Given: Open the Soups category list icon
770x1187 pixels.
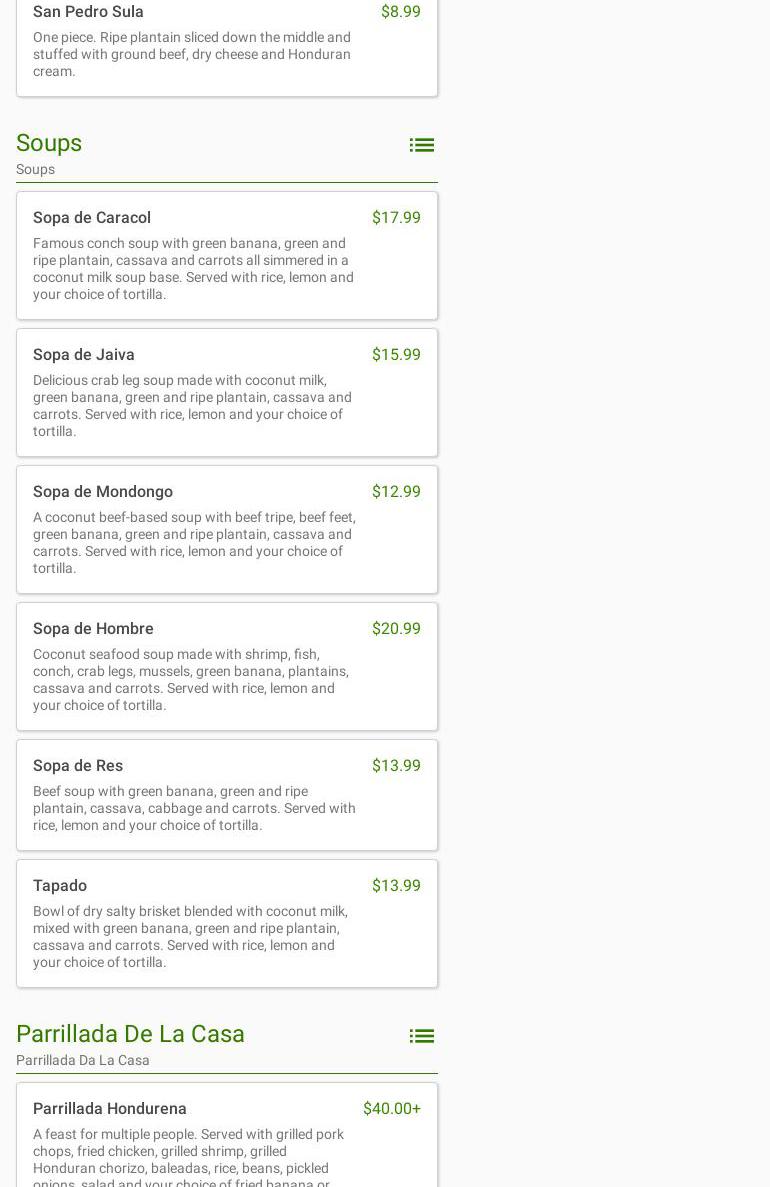Looking at the screenshot, I should [421, 145].
